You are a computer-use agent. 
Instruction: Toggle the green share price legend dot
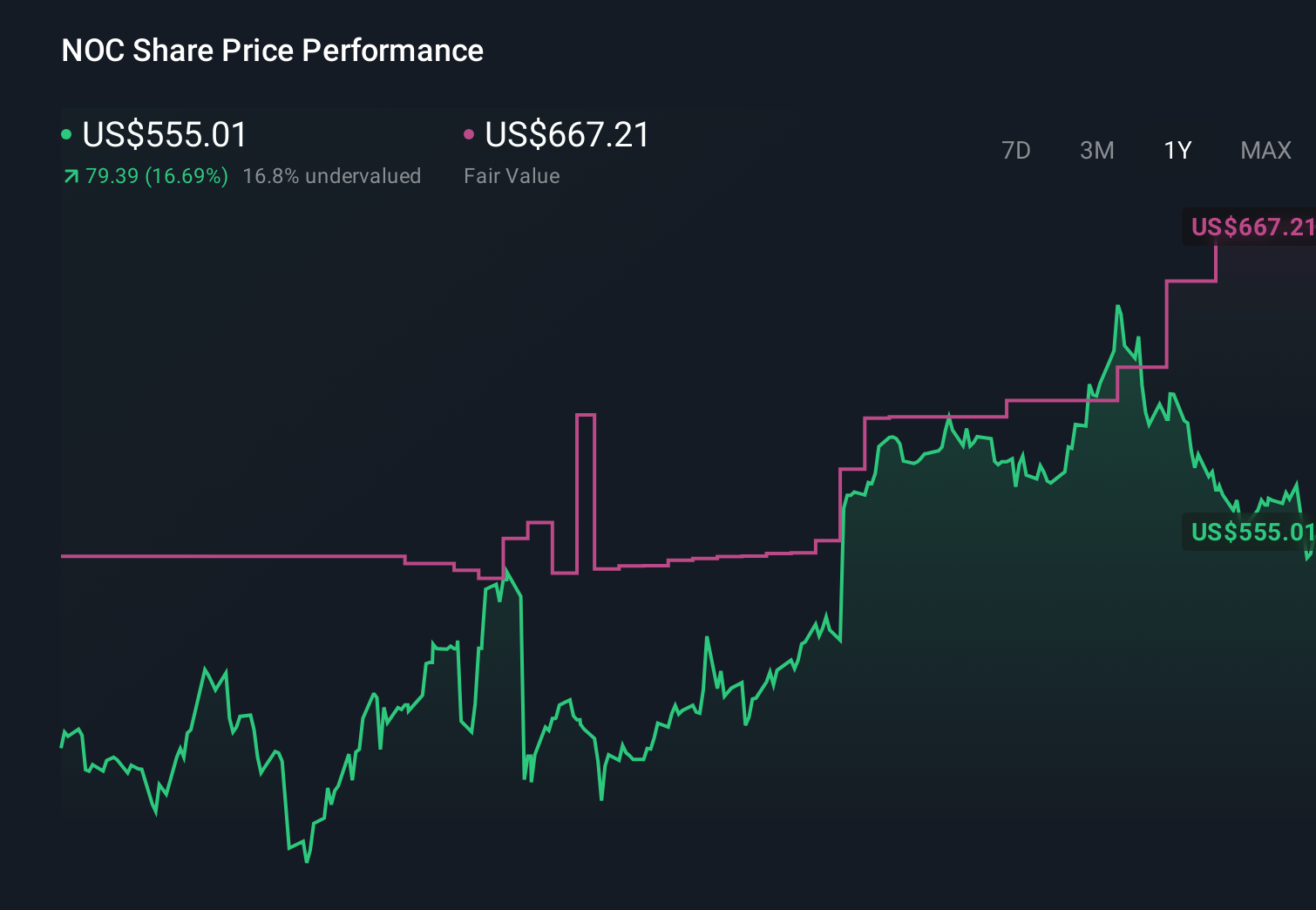tap(67, 134)
